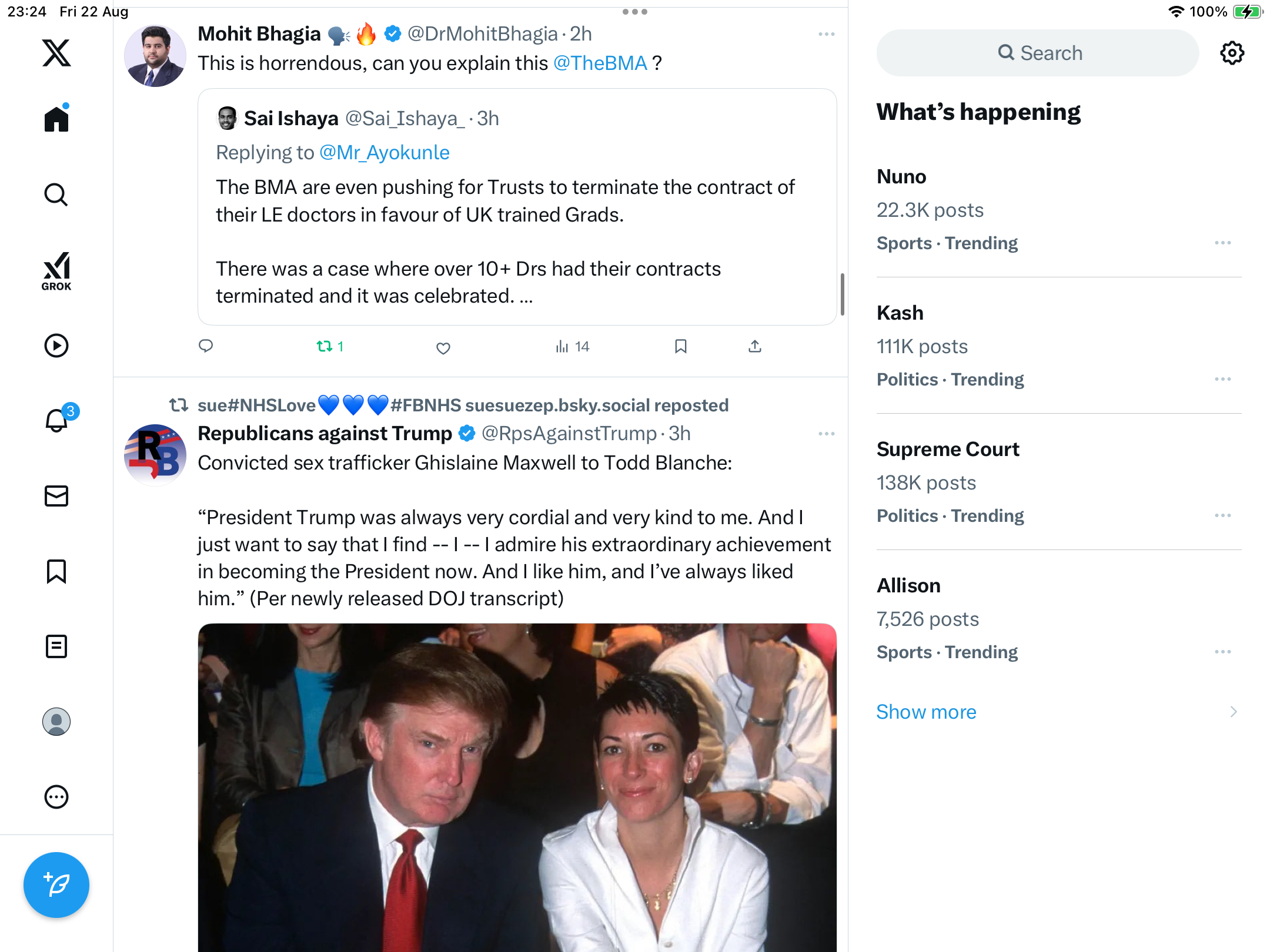Open notifications bell with 3 badge
The width and height of the screenshot is (1270, 952).
(x=57, y=420)
